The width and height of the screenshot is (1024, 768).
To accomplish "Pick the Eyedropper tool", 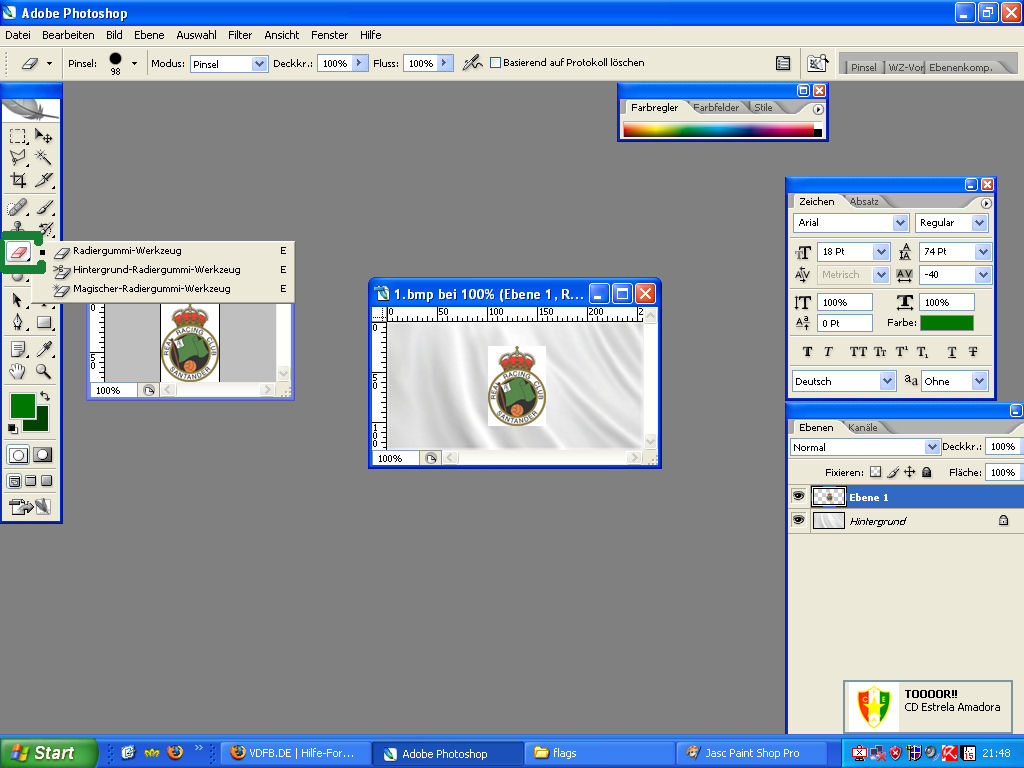I will point(44,349).
